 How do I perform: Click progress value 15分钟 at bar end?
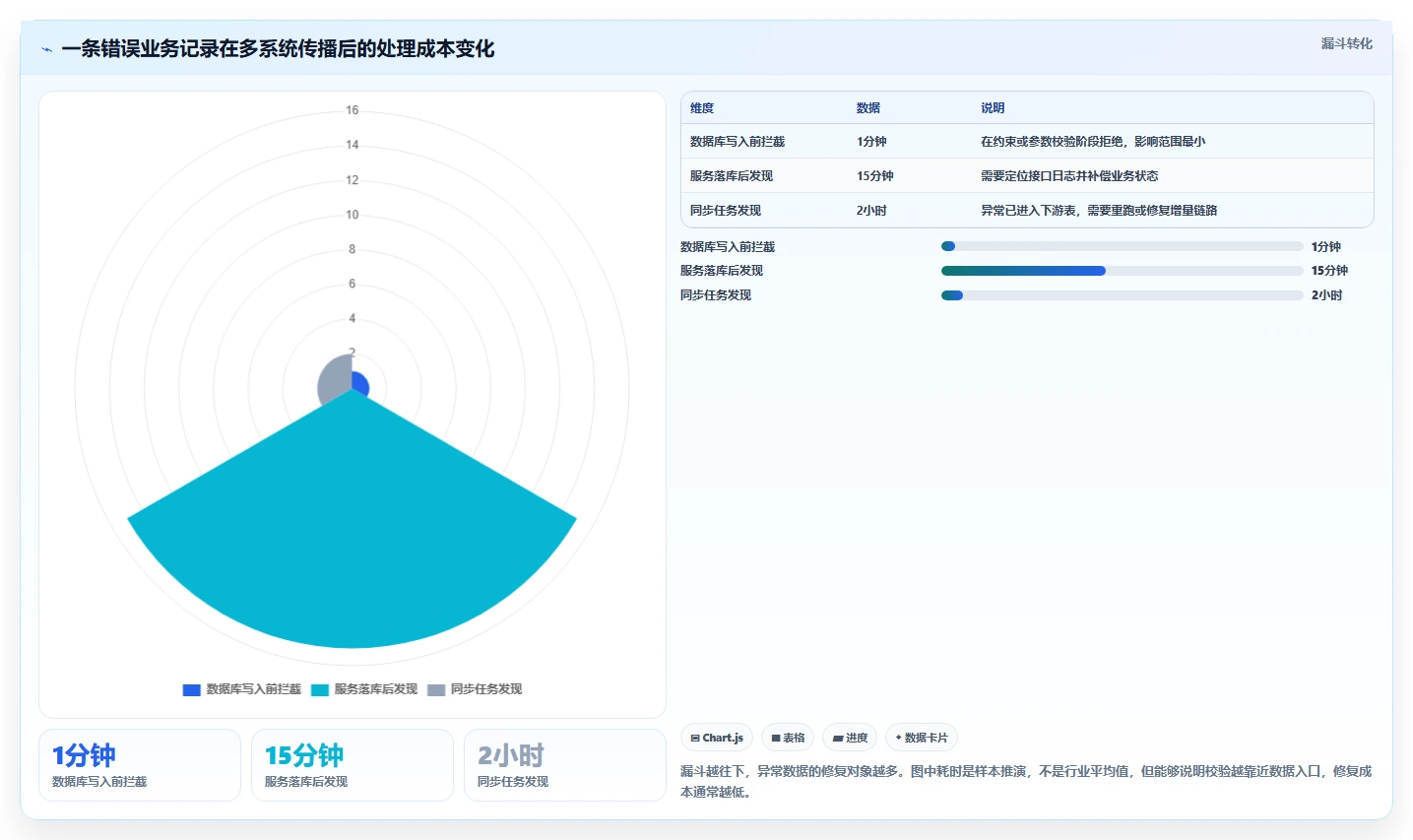point(1329,271)
